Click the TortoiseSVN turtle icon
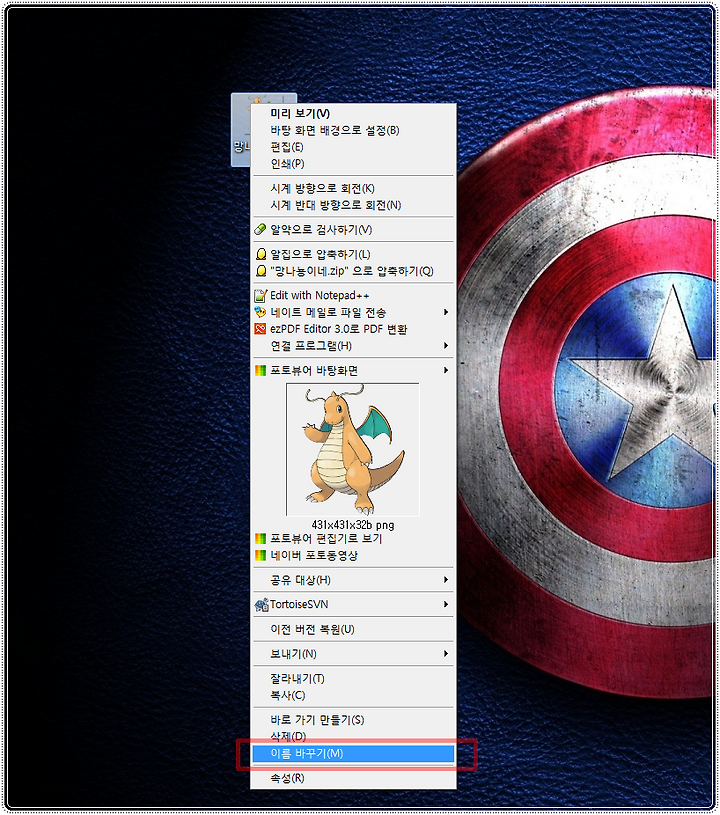The image size is (720, 815). click(x=261, y=604)
